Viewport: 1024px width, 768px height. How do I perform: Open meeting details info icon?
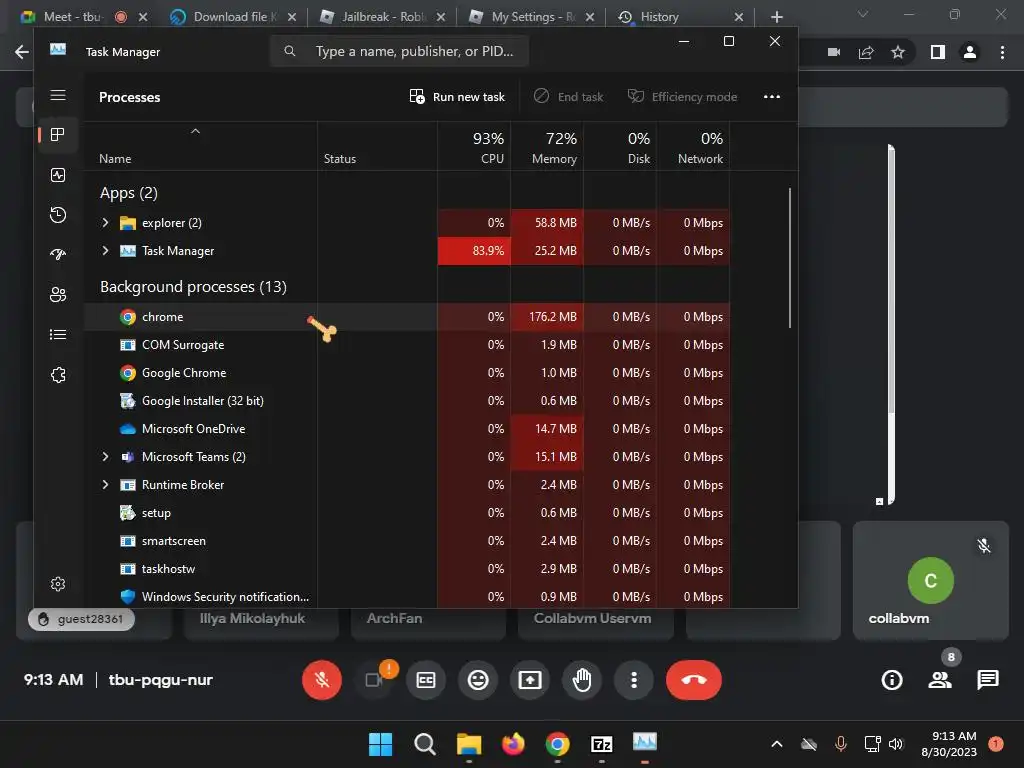892,680
